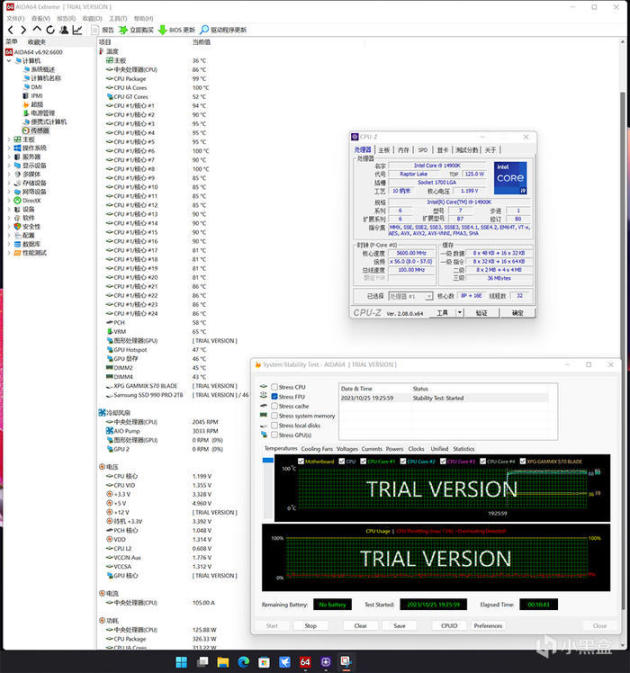The width and height of the screenshot is (630, 673).
Task: Switch to the SPD tab in CPU-Z
Action: (x=423, y=150)
